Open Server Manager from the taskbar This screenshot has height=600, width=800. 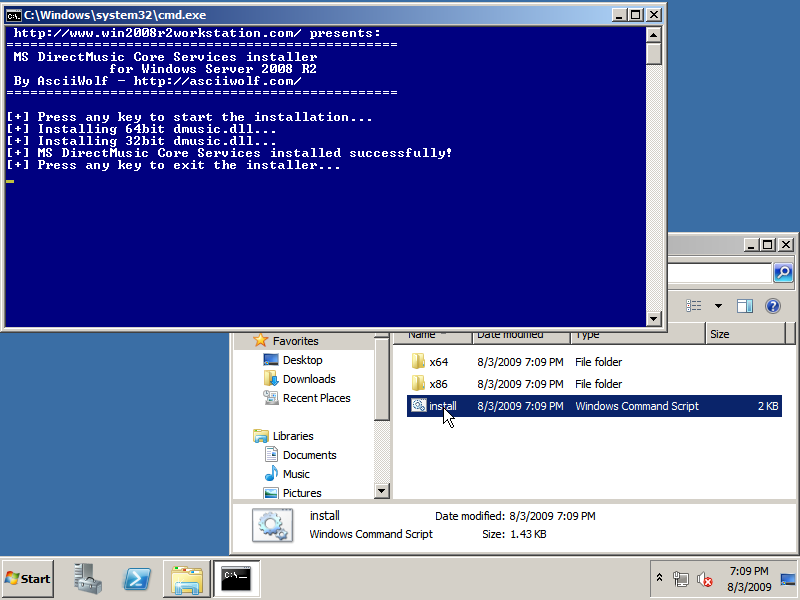(x=87, y=579)
